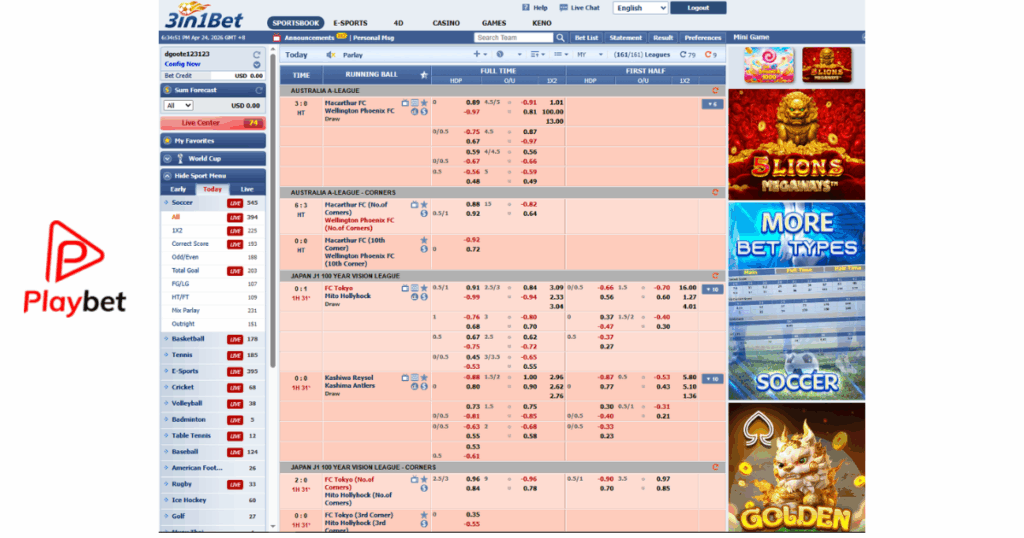Switch to E-SPORTS tab
Image resolution: width=1024 pixels, height=538 pixels.
point(351,23)
